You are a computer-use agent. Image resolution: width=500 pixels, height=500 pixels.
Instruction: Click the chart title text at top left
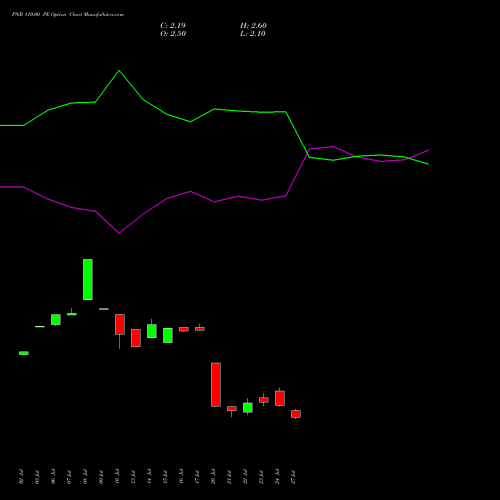pyautogui.click(x=68, y=15)
